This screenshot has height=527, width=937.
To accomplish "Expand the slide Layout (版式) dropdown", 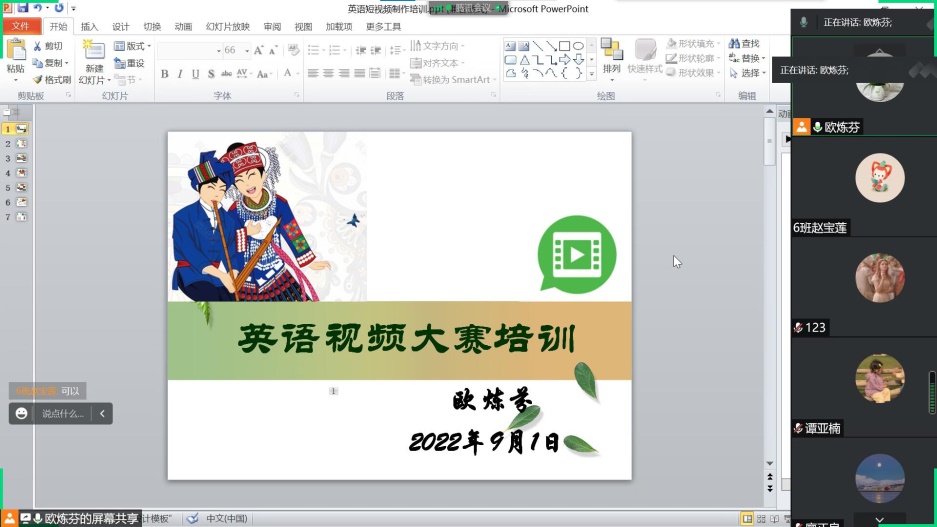I will point(133,46).
